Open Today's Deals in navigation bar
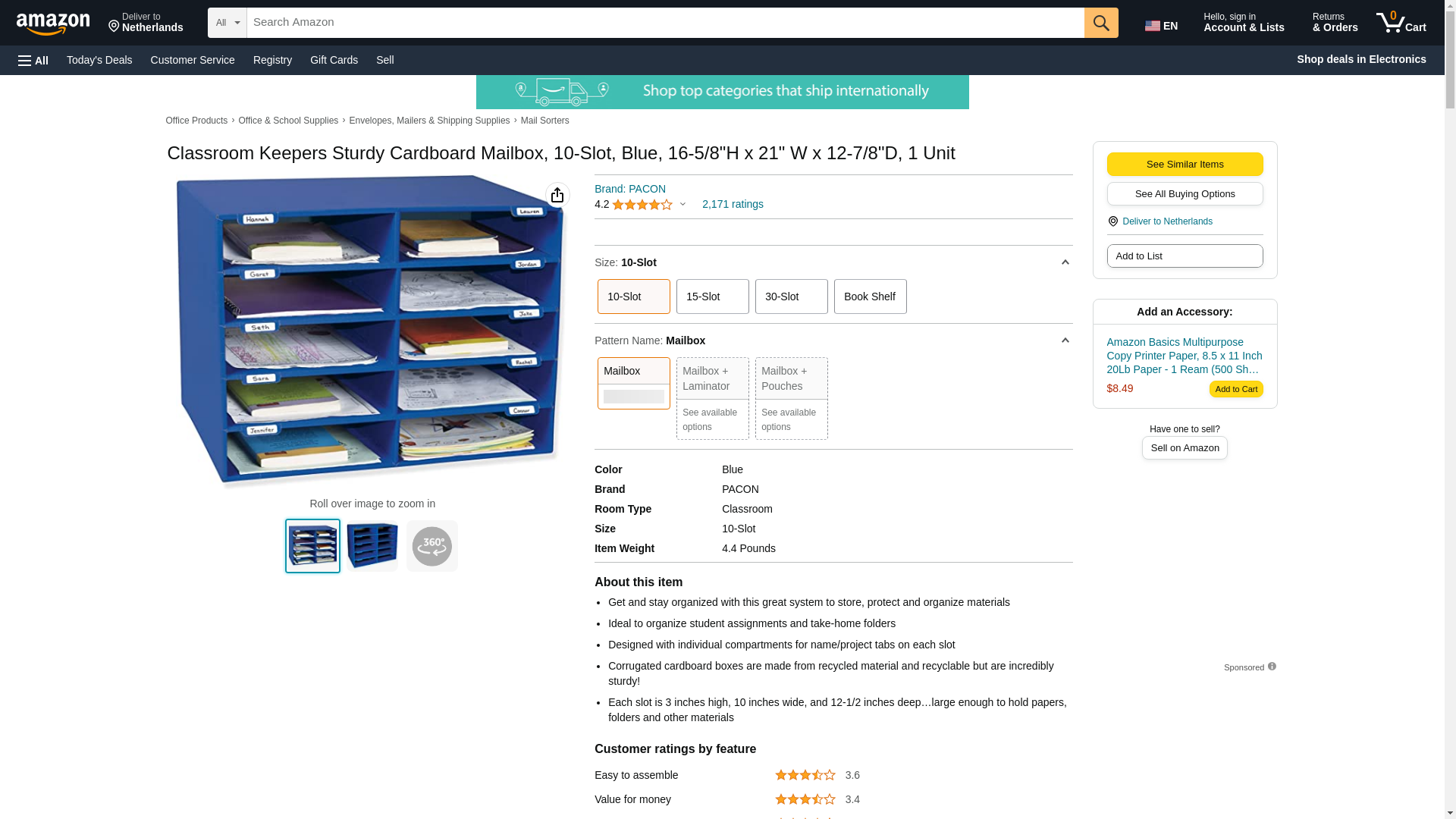 pyautogui.click(x=99, y=60)
